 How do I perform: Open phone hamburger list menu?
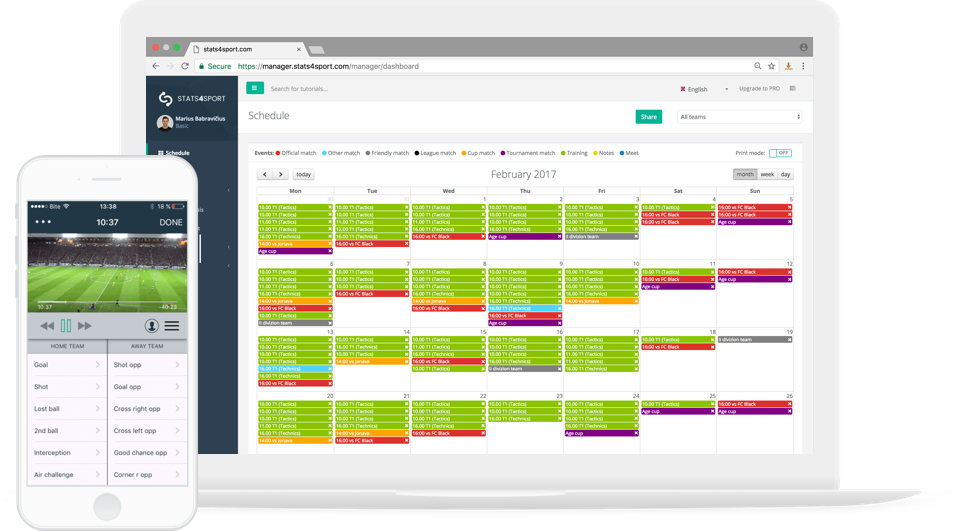pyautogui.click(x=172, y=326)
